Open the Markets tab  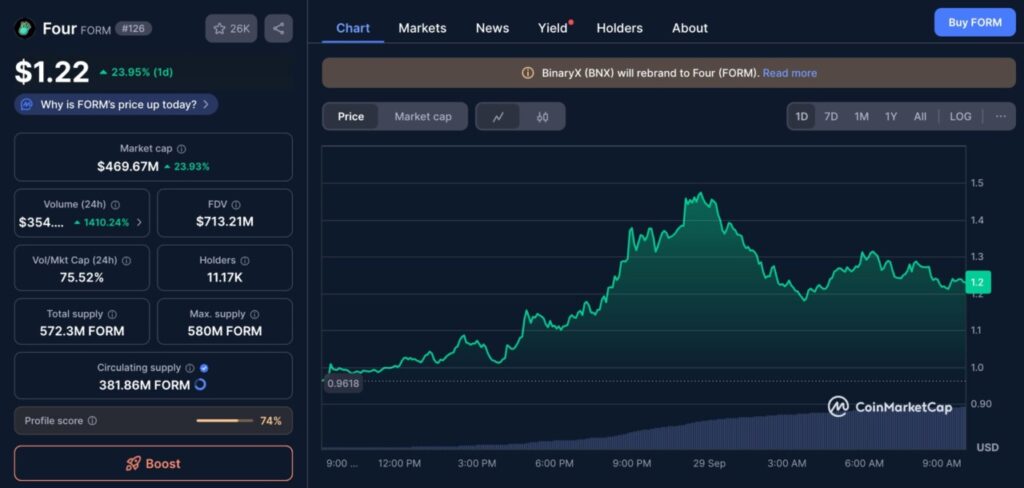click(x=422, y=28)
